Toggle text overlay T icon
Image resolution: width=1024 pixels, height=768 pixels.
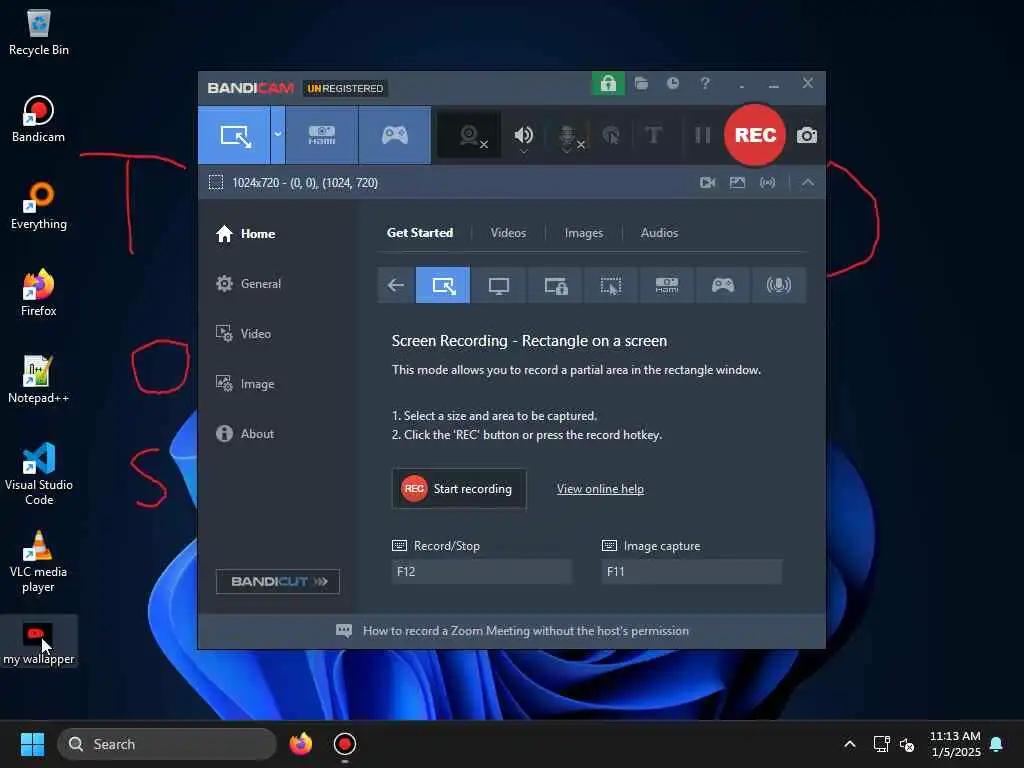click(653, 135)
